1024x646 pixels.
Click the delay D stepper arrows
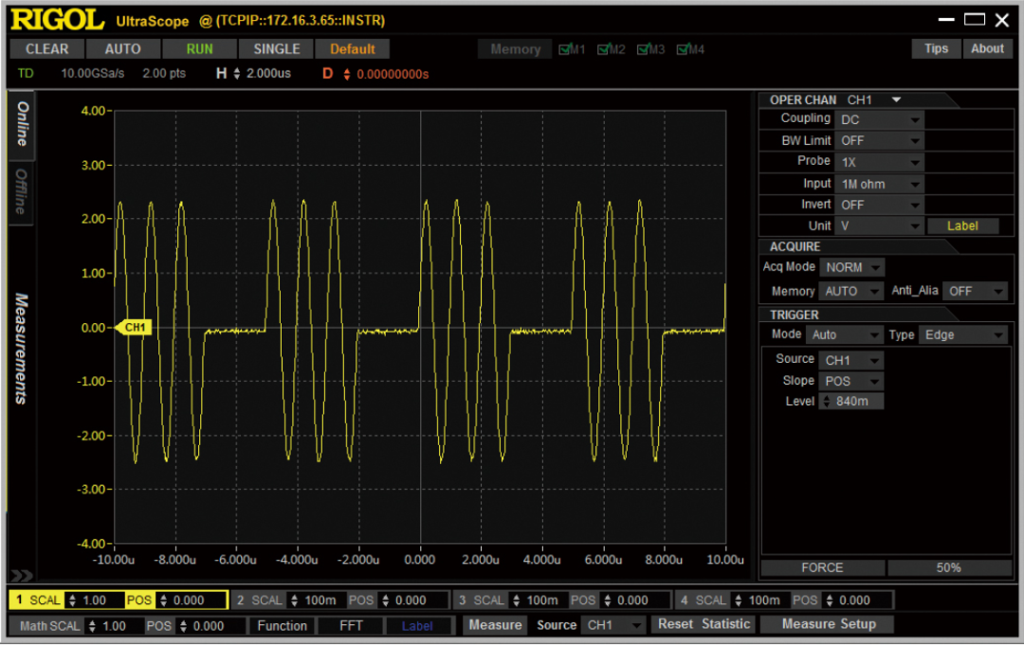pos(347,74)
